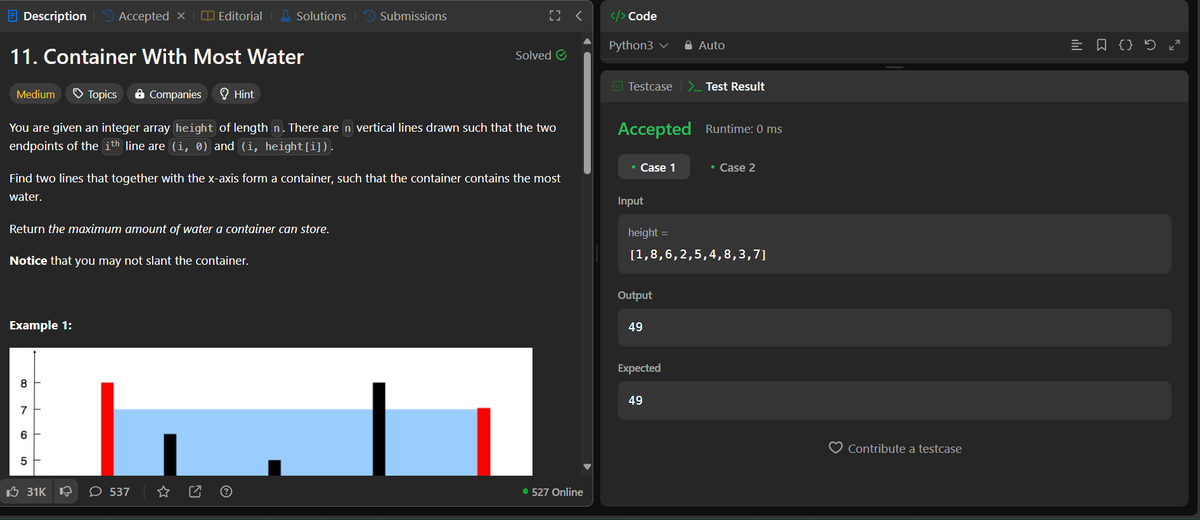Click the Solved checkmark status
The width and height of the screenshot is (1200, 520).
click(x=541, y=55)
